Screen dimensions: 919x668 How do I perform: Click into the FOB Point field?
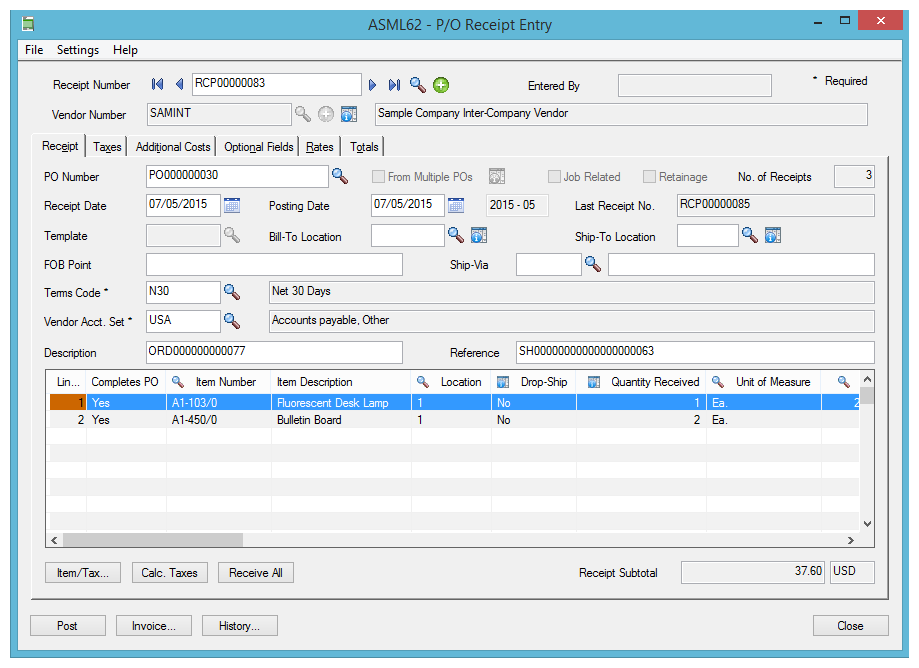[x=274, y=265]
